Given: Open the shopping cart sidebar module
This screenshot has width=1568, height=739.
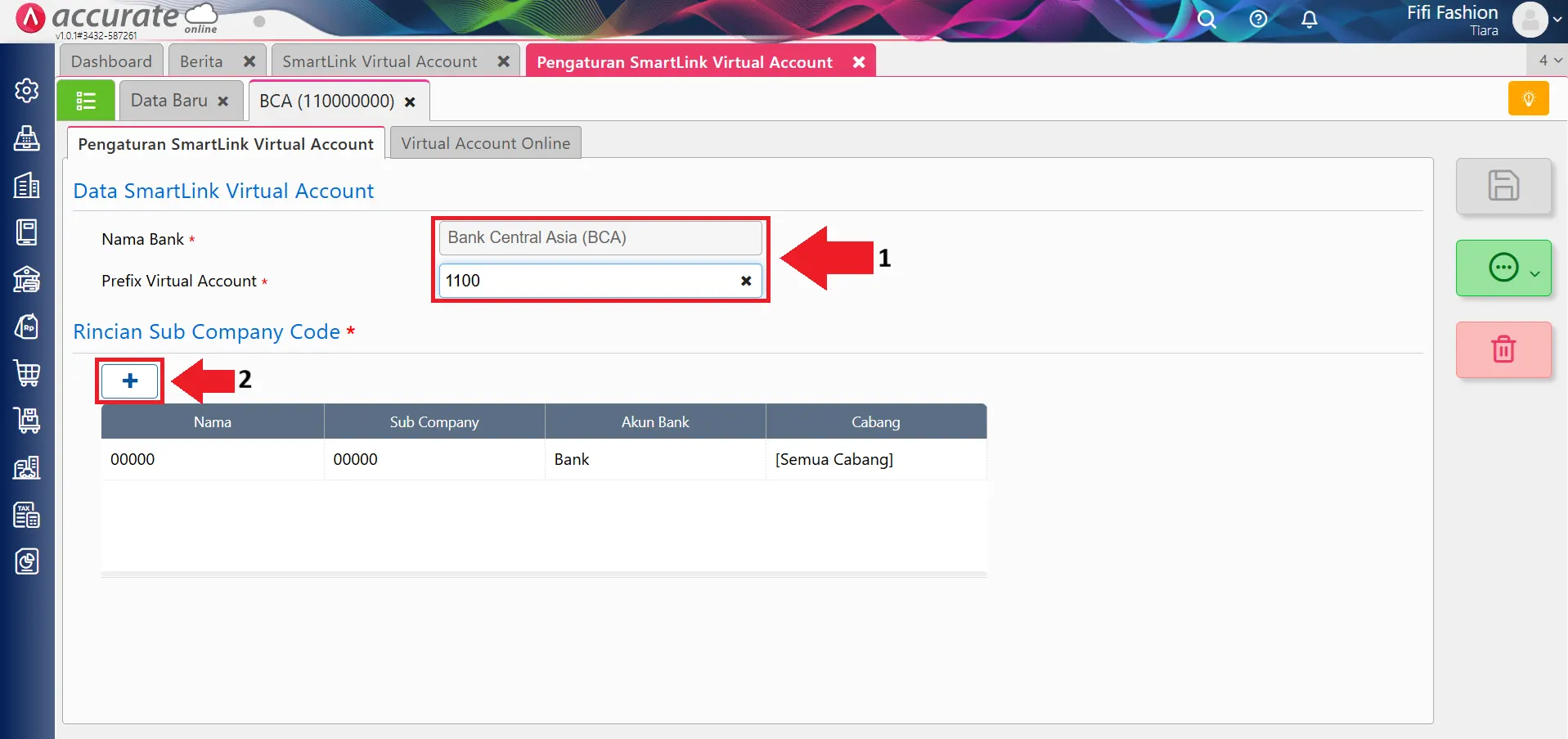Looking at the screenshot, I should pos(27,373).
